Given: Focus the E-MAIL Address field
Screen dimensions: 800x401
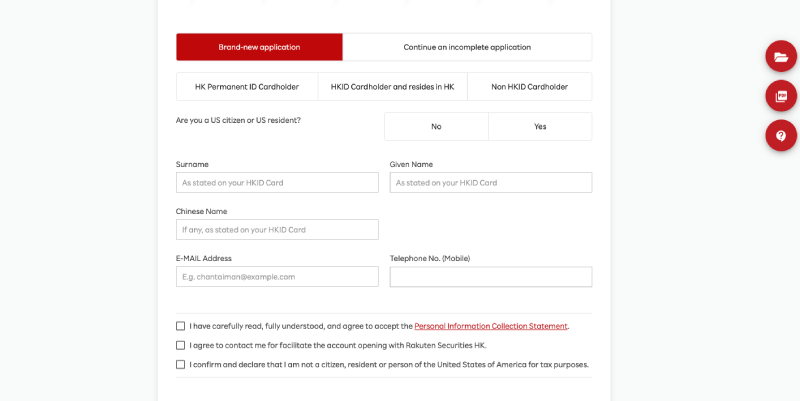Looking at the screenshot, I should click(277, 277).
